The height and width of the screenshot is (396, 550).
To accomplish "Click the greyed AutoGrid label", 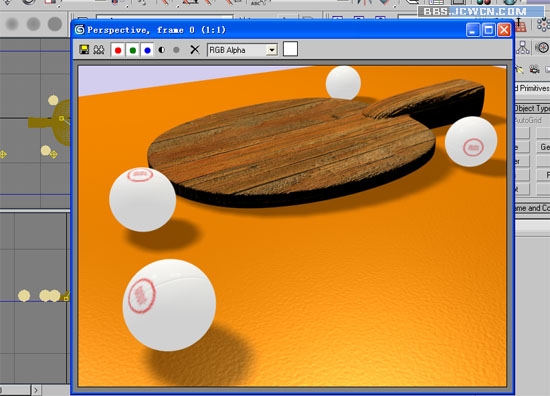I will coord(528,120).
